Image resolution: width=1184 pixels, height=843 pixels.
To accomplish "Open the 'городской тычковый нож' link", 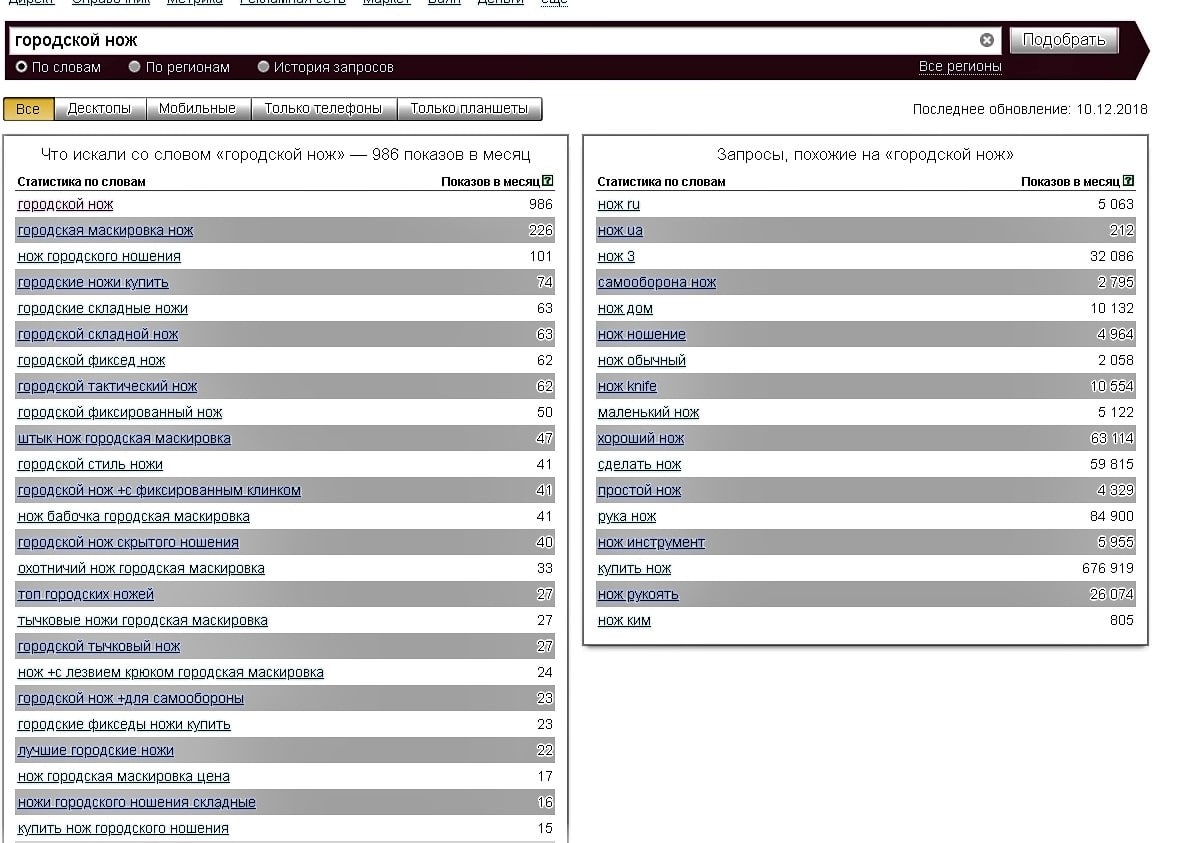I will [99, 647].
